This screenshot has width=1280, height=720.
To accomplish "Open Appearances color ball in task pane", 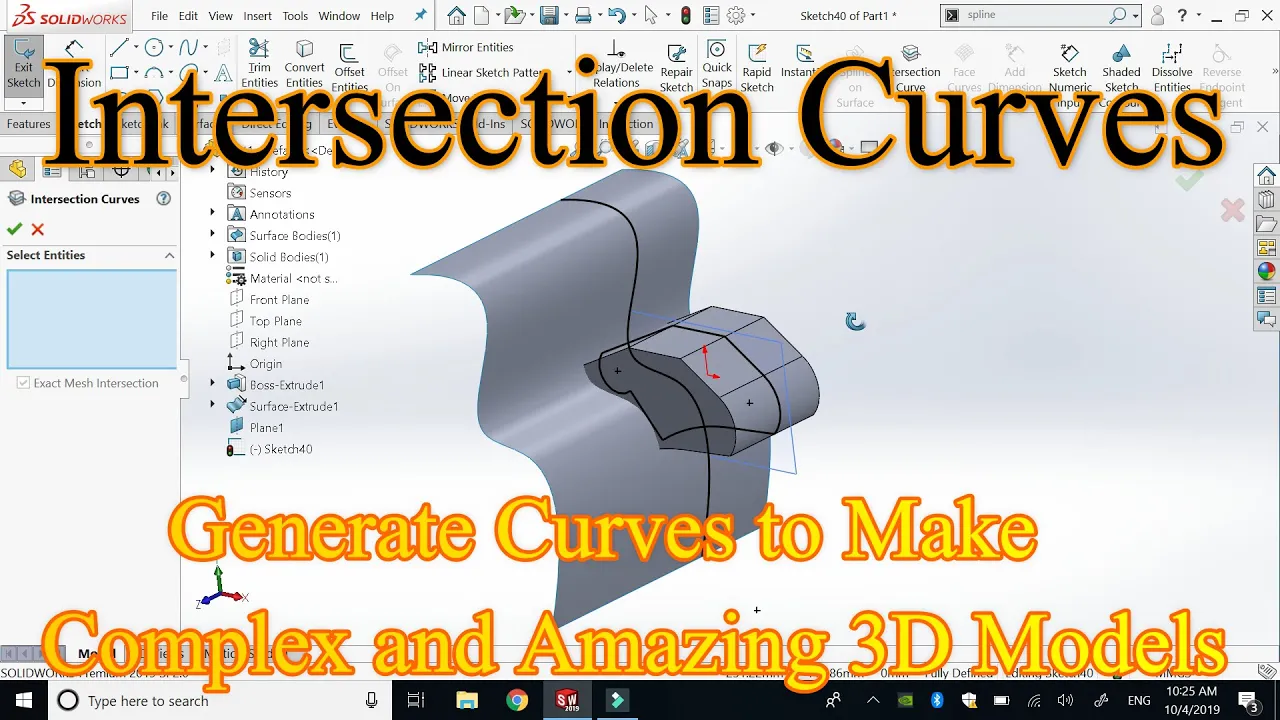I will pos(1267,271).
